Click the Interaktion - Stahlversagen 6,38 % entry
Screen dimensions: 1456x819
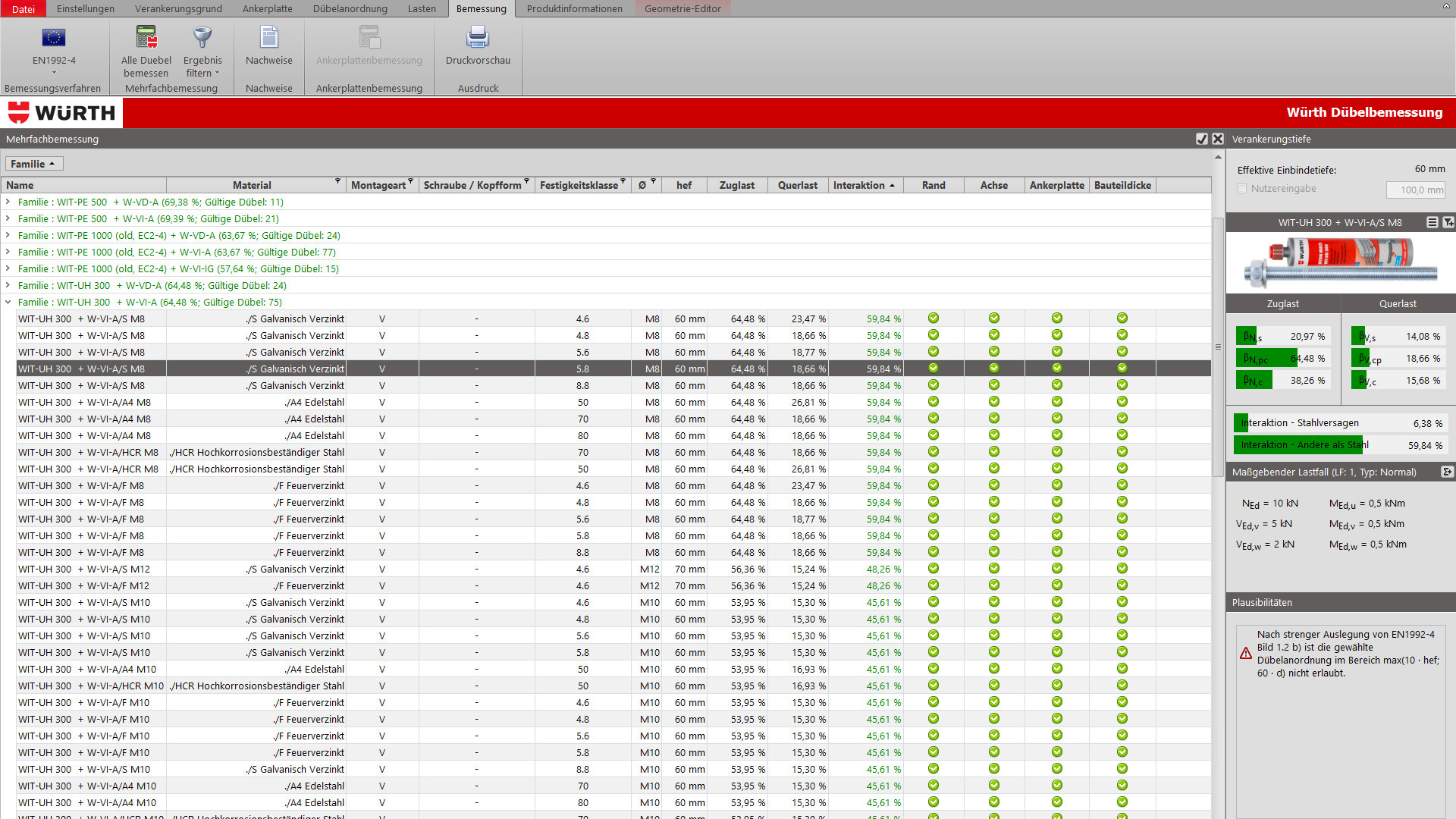[x=1340, y=423]
